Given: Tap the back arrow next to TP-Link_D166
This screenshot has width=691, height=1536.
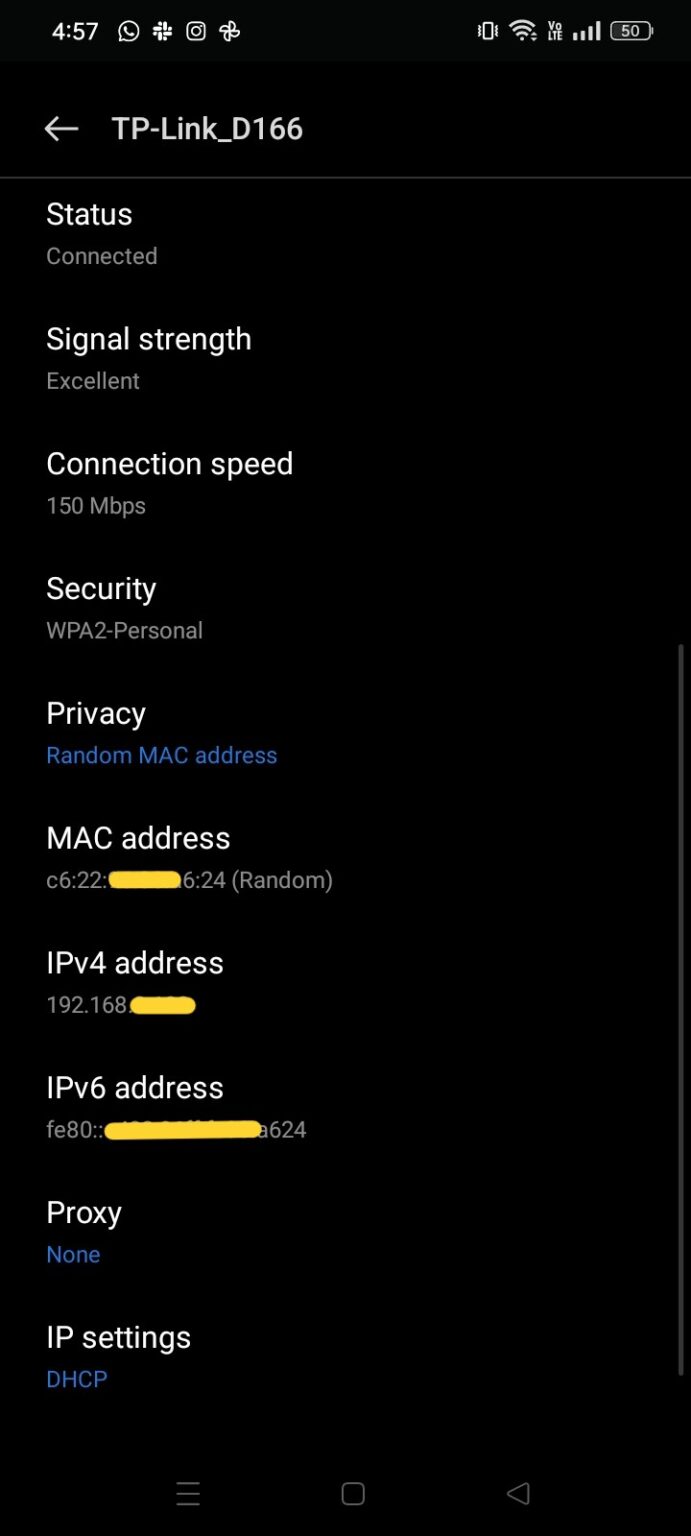Looking at the screenshot, I should click(61, 128).
